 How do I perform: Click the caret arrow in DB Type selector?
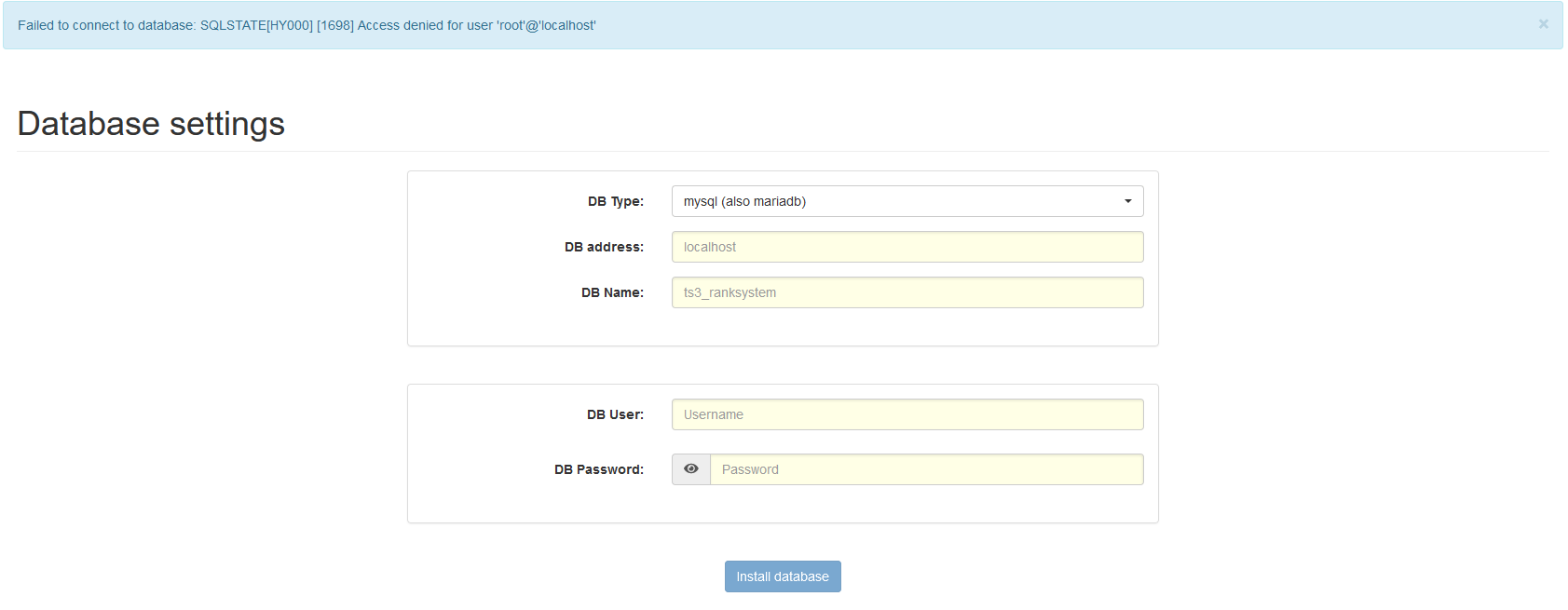click(x=1127, y=201)
